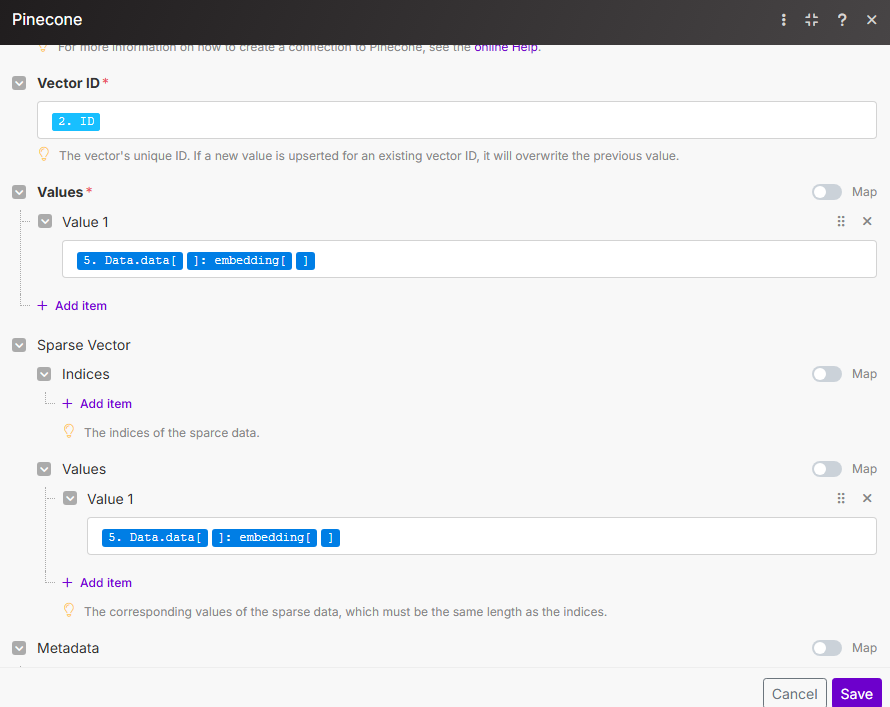This screenshot has width=890, height=707.
Task: Open the help question mark icon
Action: point(842,20)
